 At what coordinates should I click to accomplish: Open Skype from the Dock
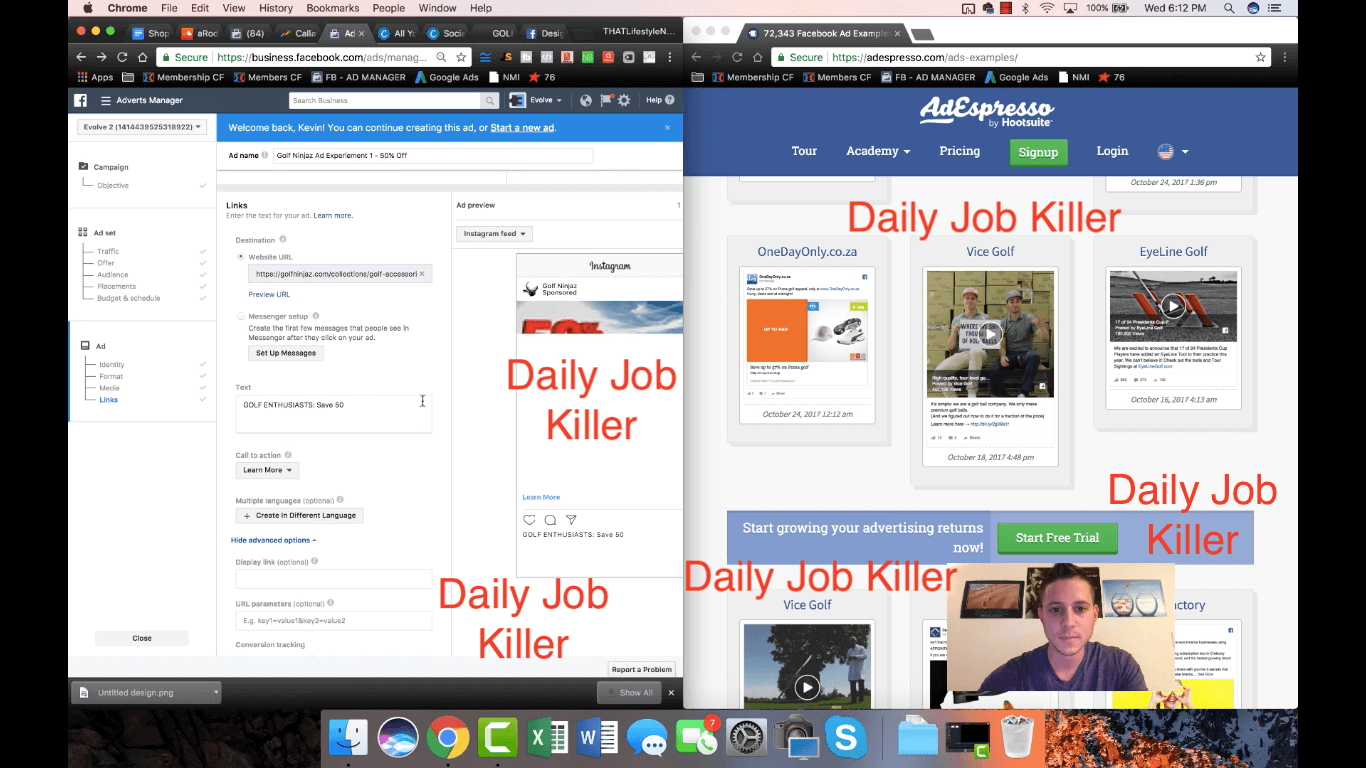(845, 739)
